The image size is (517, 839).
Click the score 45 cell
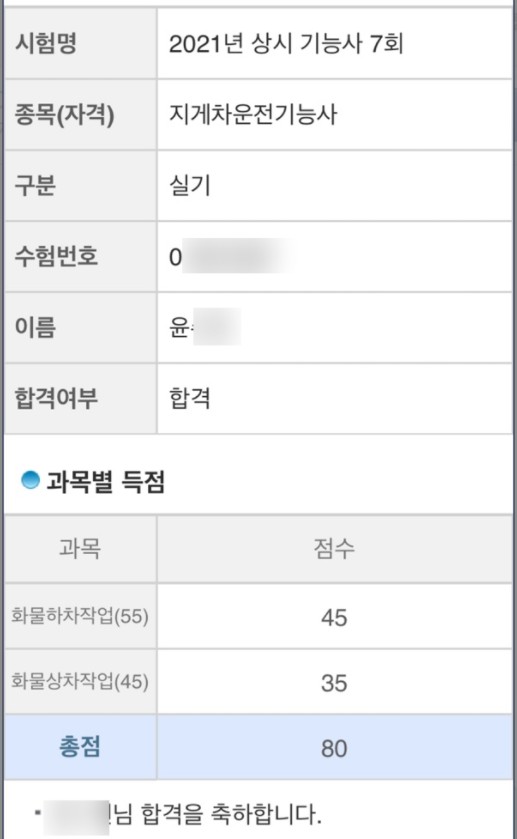click(334, 617)
